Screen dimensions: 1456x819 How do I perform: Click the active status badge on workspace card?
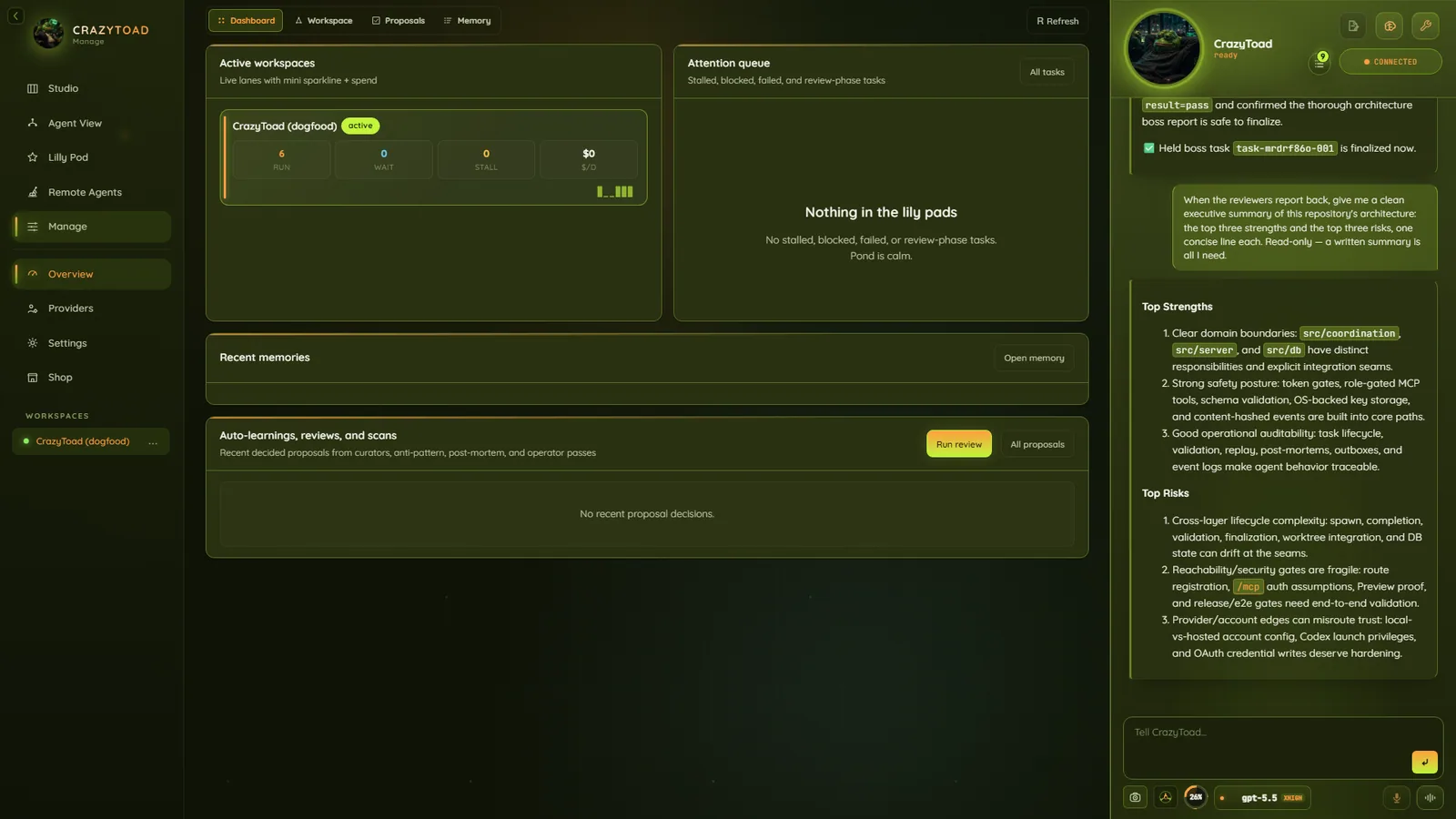(x=360, y=126)
